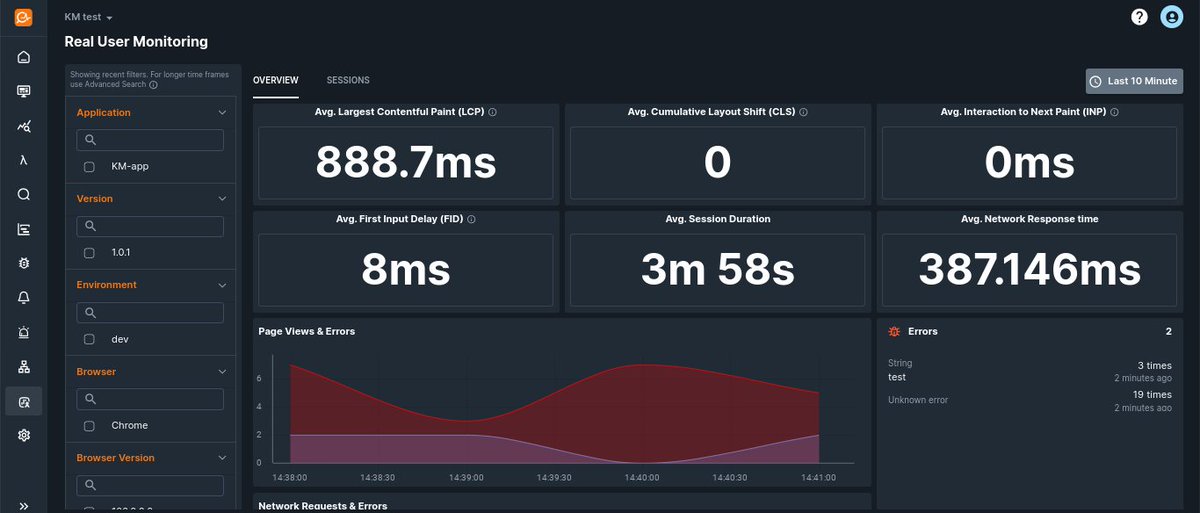
Task: Click the Real User Monitoring heading
Action: (136, 42)
